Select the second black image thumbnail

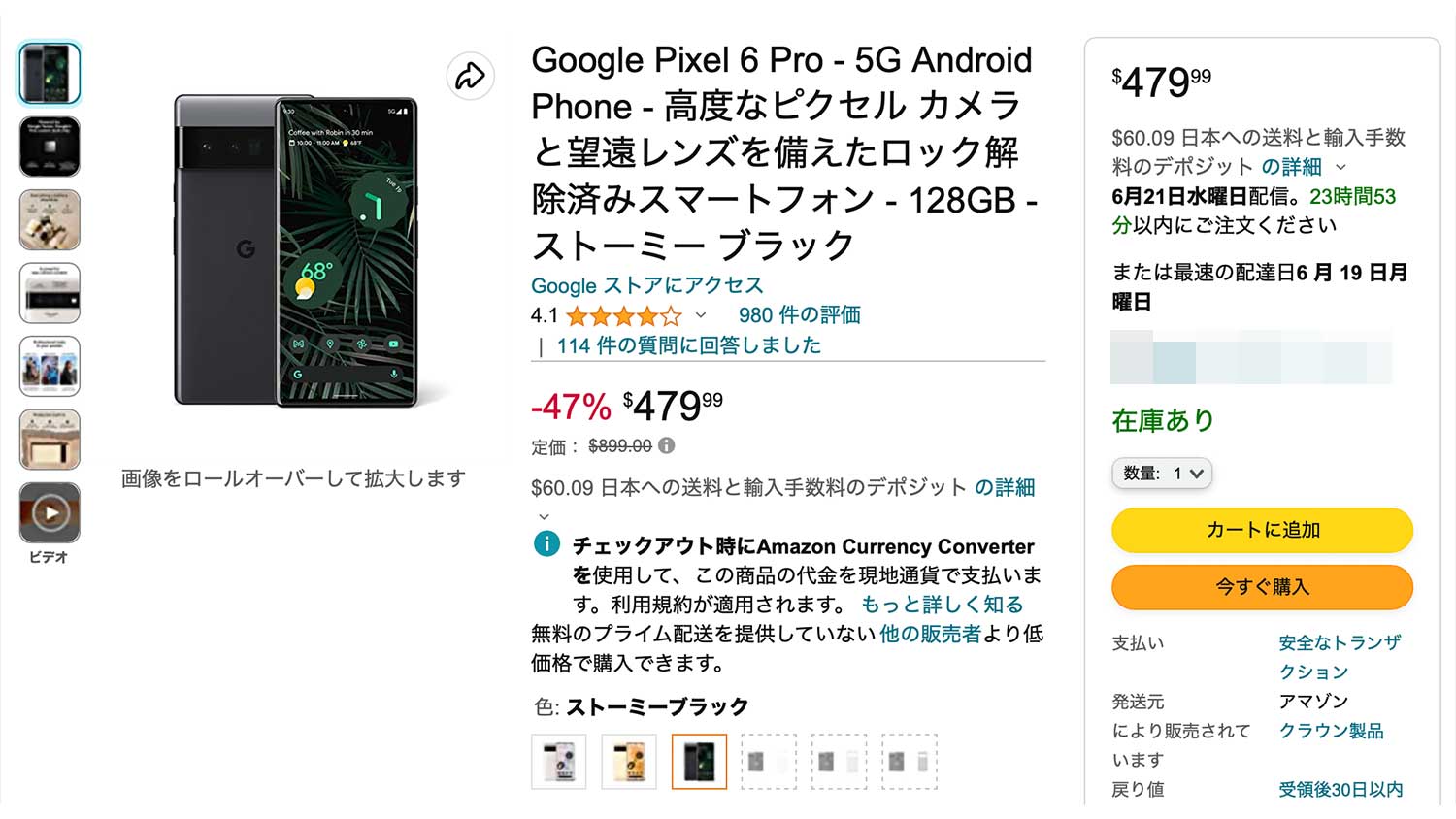pyautogui.click(x=50, y=147)
